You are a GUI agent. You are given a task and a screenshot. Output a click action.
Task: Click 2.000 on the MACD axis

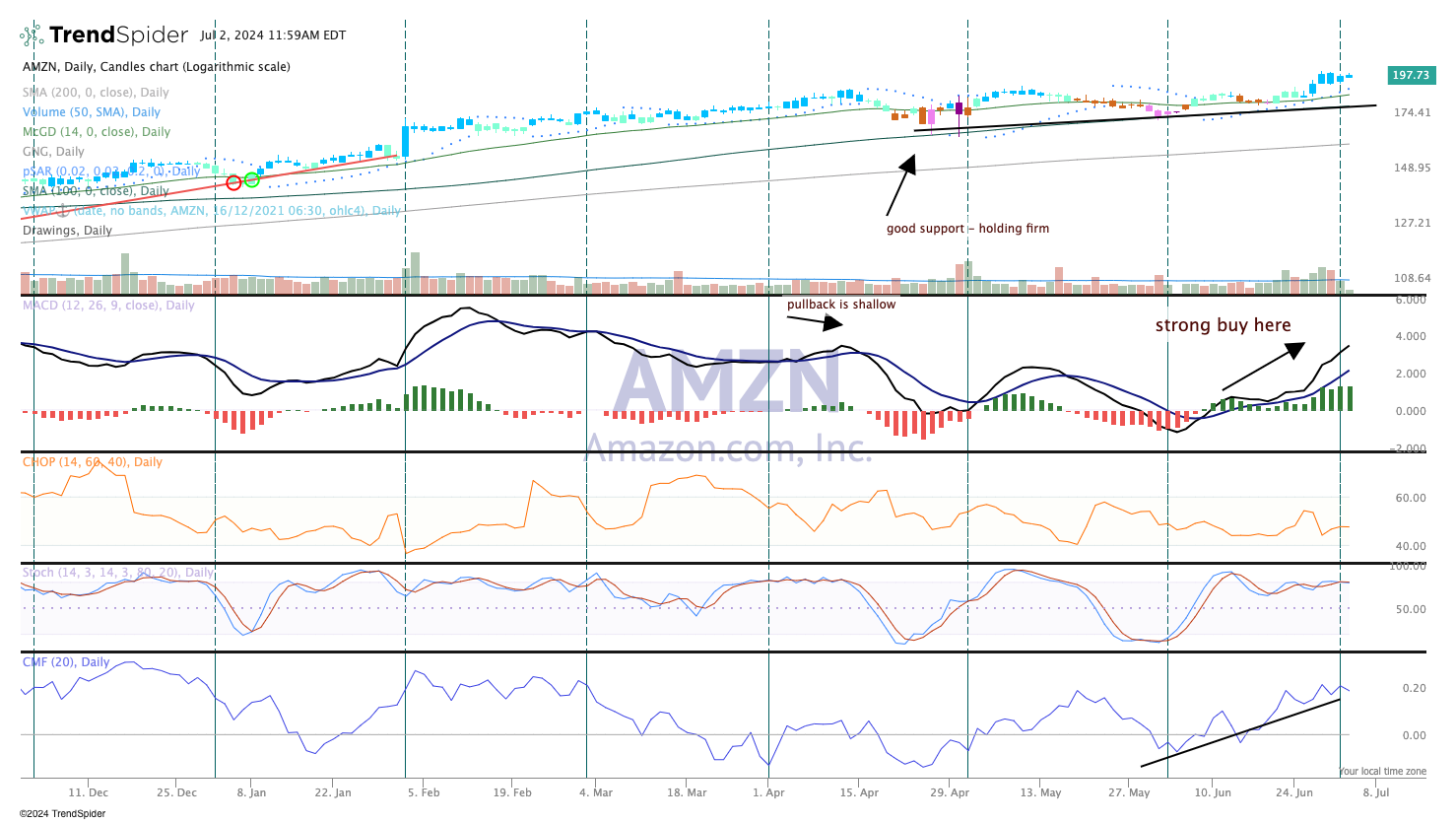(1411, 374)
